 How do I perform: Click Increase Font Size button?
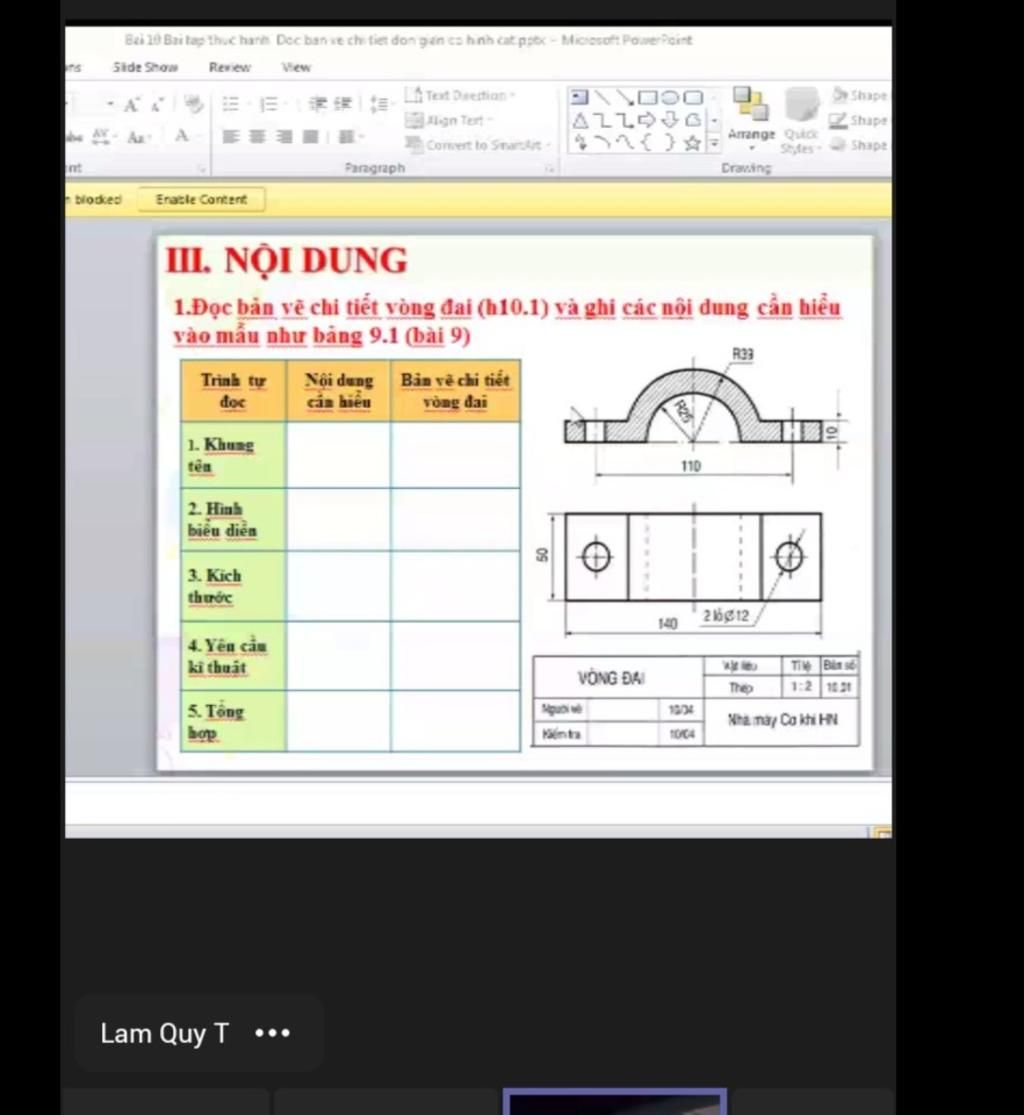[132, 105]
